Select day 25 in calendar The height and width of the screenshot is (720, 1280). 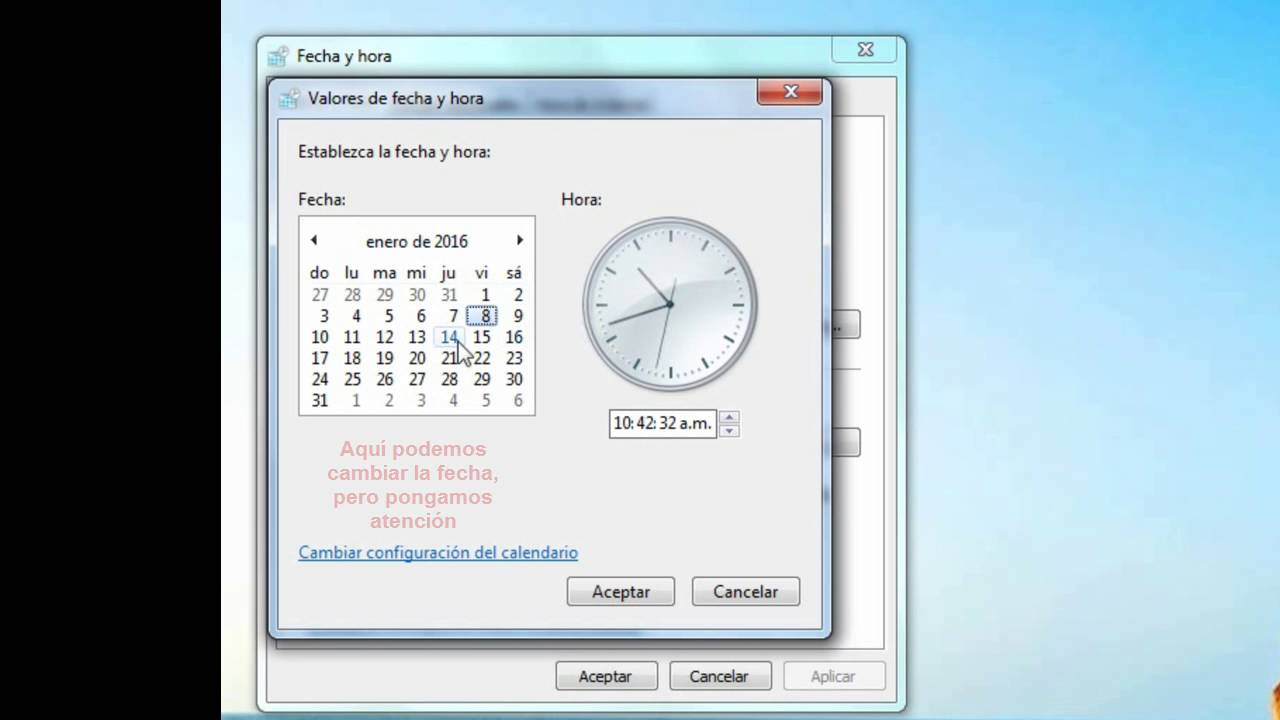tap(352, 379)
